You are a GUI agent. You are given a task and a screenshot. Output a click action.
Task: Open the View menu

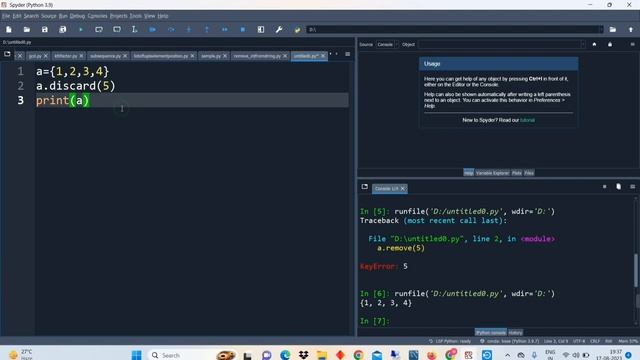coord(149,16)
